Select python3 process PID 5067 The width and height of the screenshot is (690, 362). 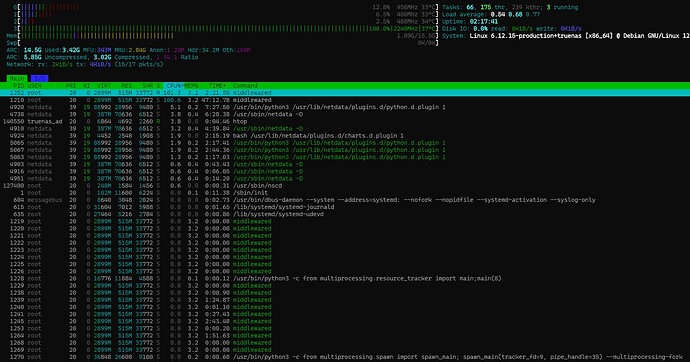coord(345,150)
